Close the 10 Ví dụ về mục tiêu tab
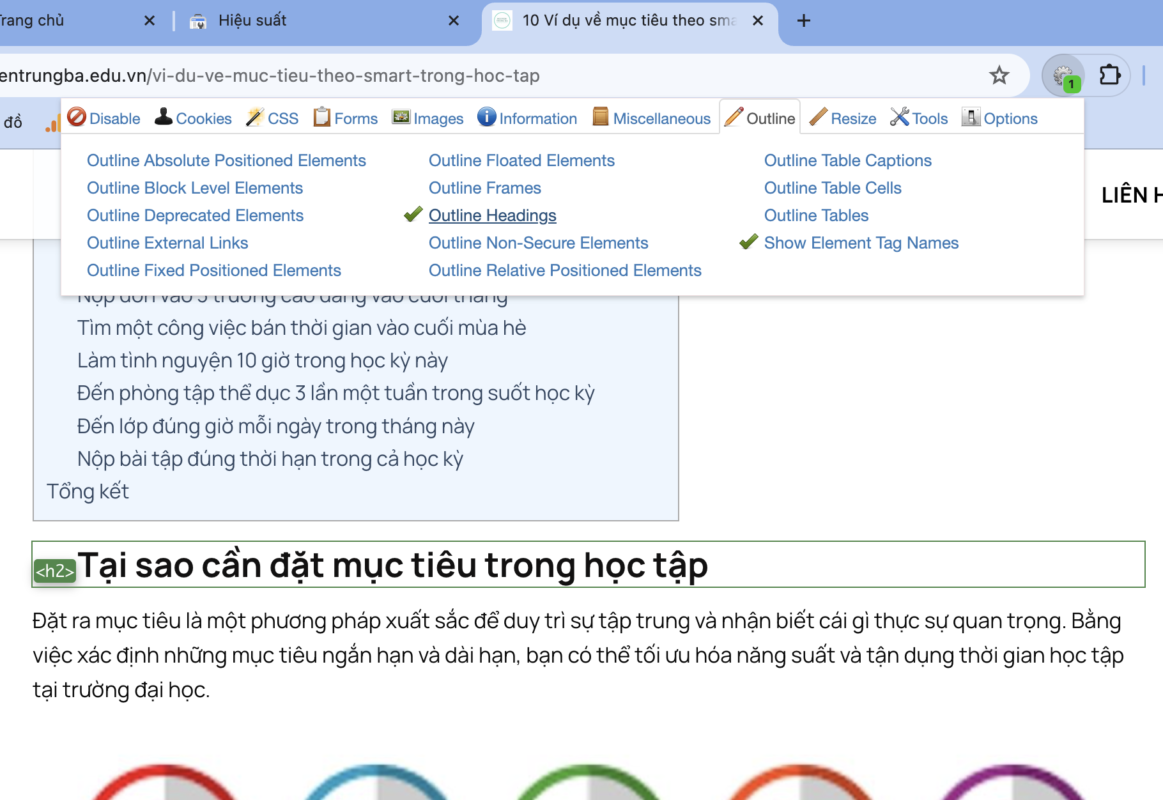Screen dimensions: 1163x800 tap(757, 21)
